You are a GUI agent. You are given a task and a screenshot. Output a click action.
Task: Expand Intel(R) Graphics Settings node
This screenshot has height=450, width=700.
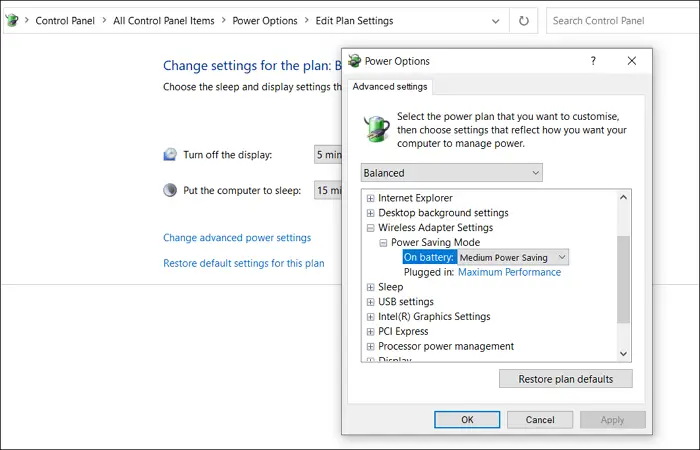370,317
